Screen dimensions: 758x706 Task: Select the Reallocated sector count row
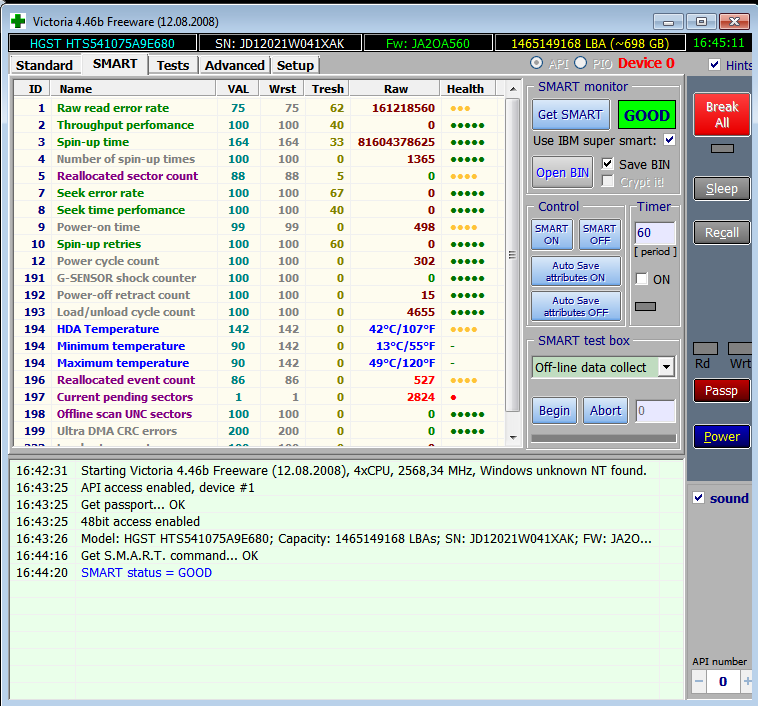[x=259, y=176]
